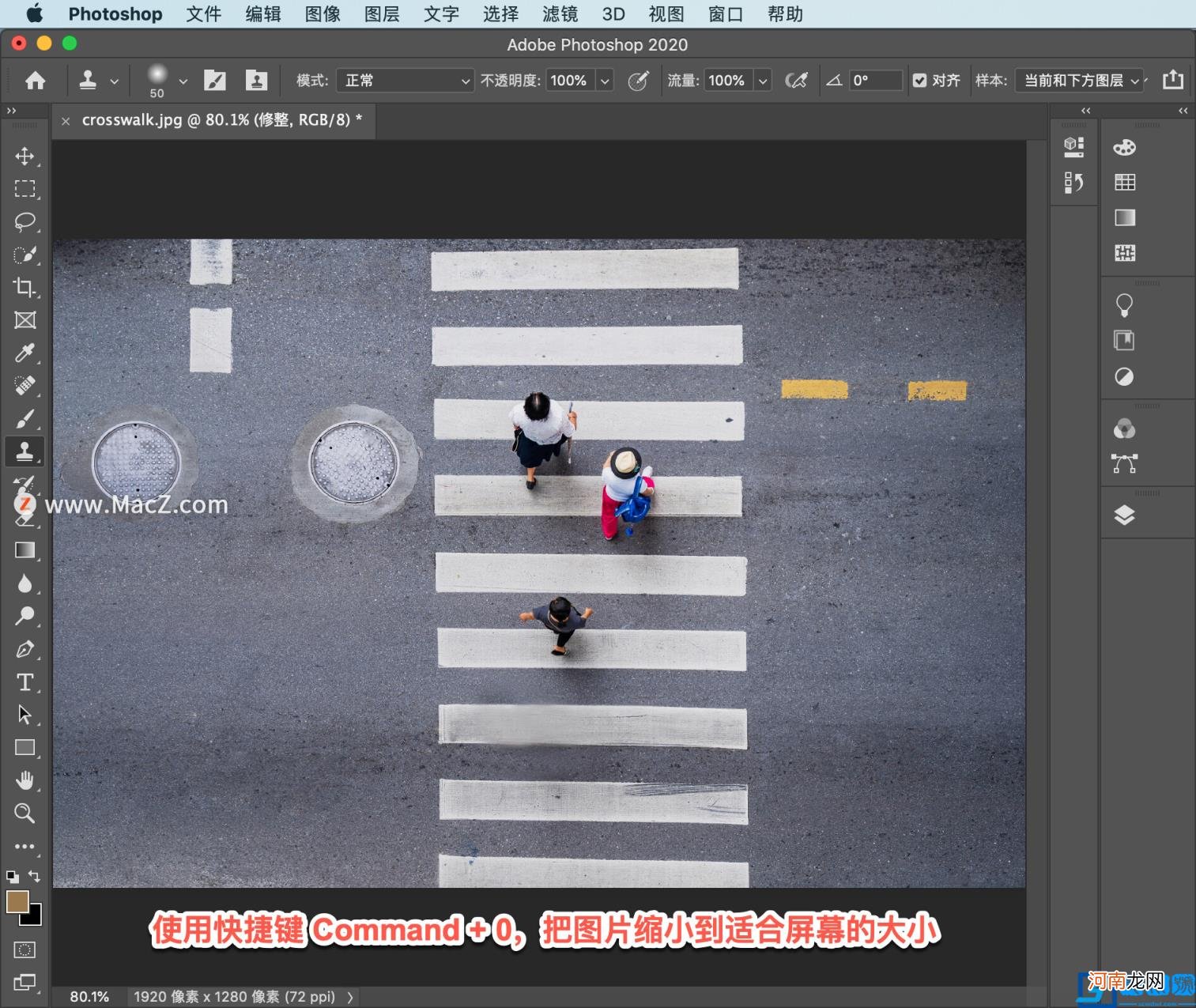Open the Channels panel icon

1124,428
